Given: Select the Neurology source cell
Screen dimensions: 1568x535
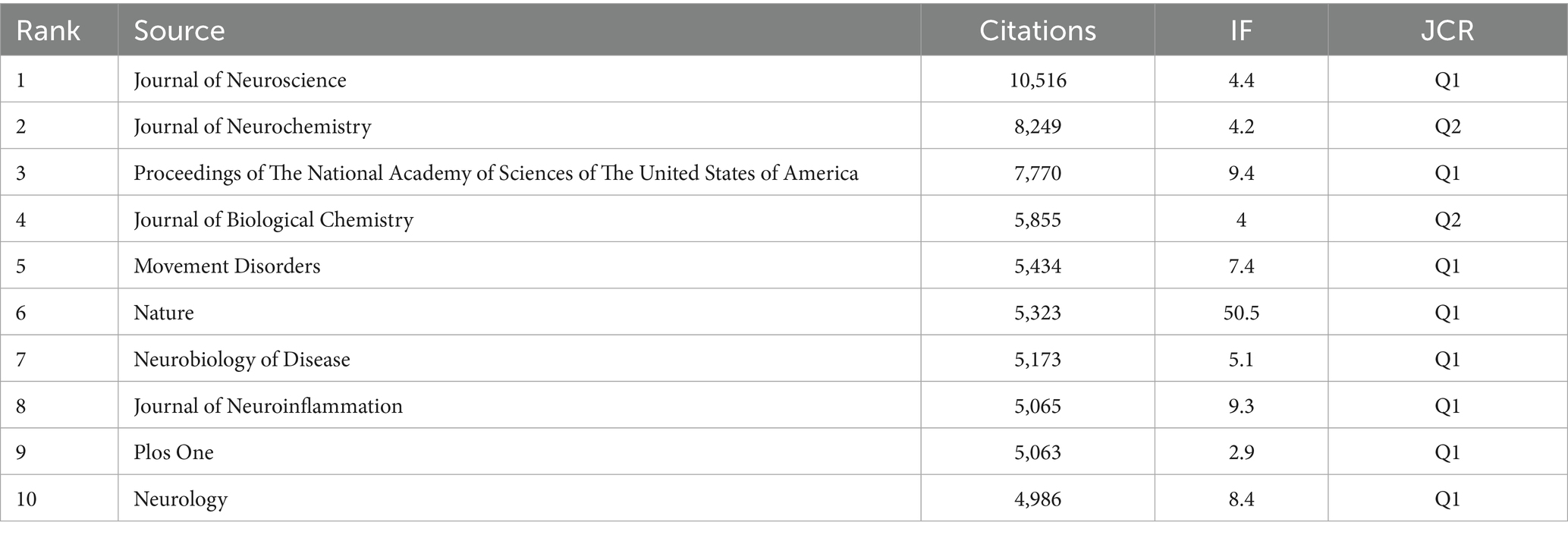Looking at the screenshot, I should 181,499.
